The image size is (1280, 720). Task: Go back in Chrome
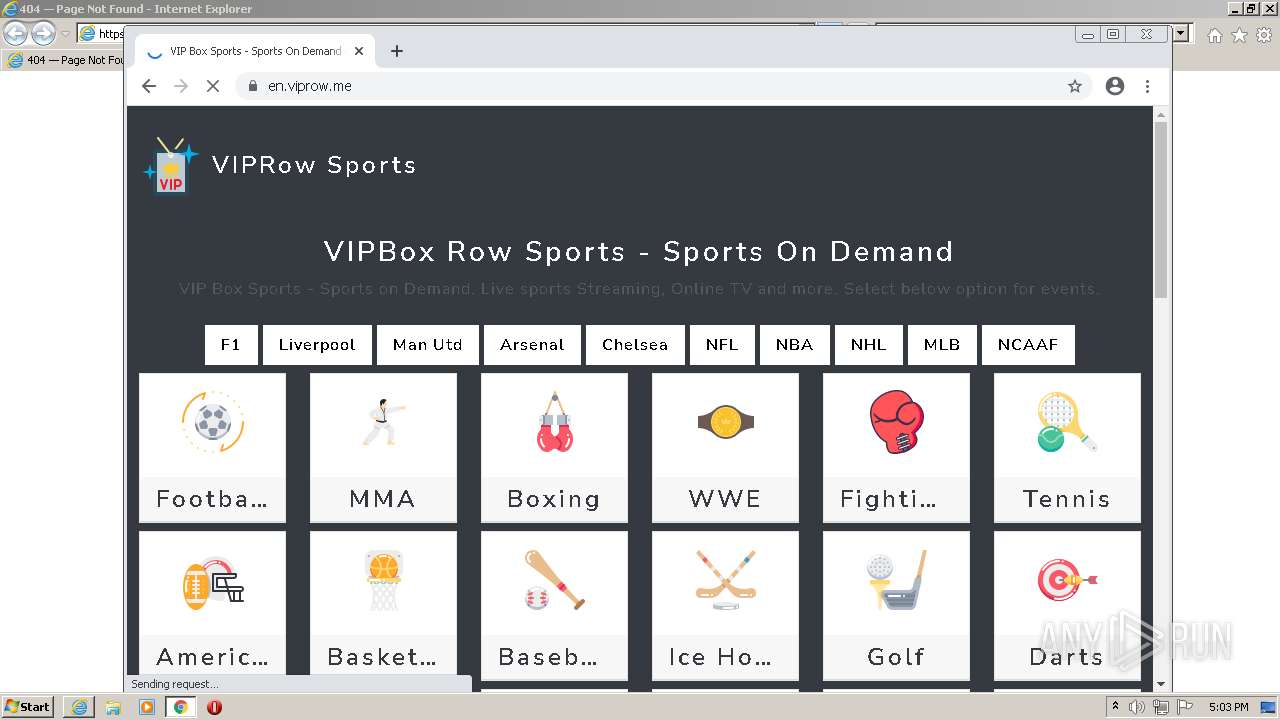[x=149, y=86]
